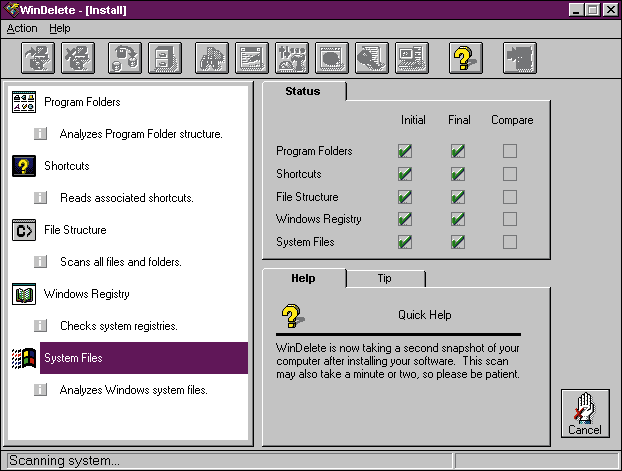Toggle System Files Compare checkbox
This screenshot has height=471, width=622.
510,242
